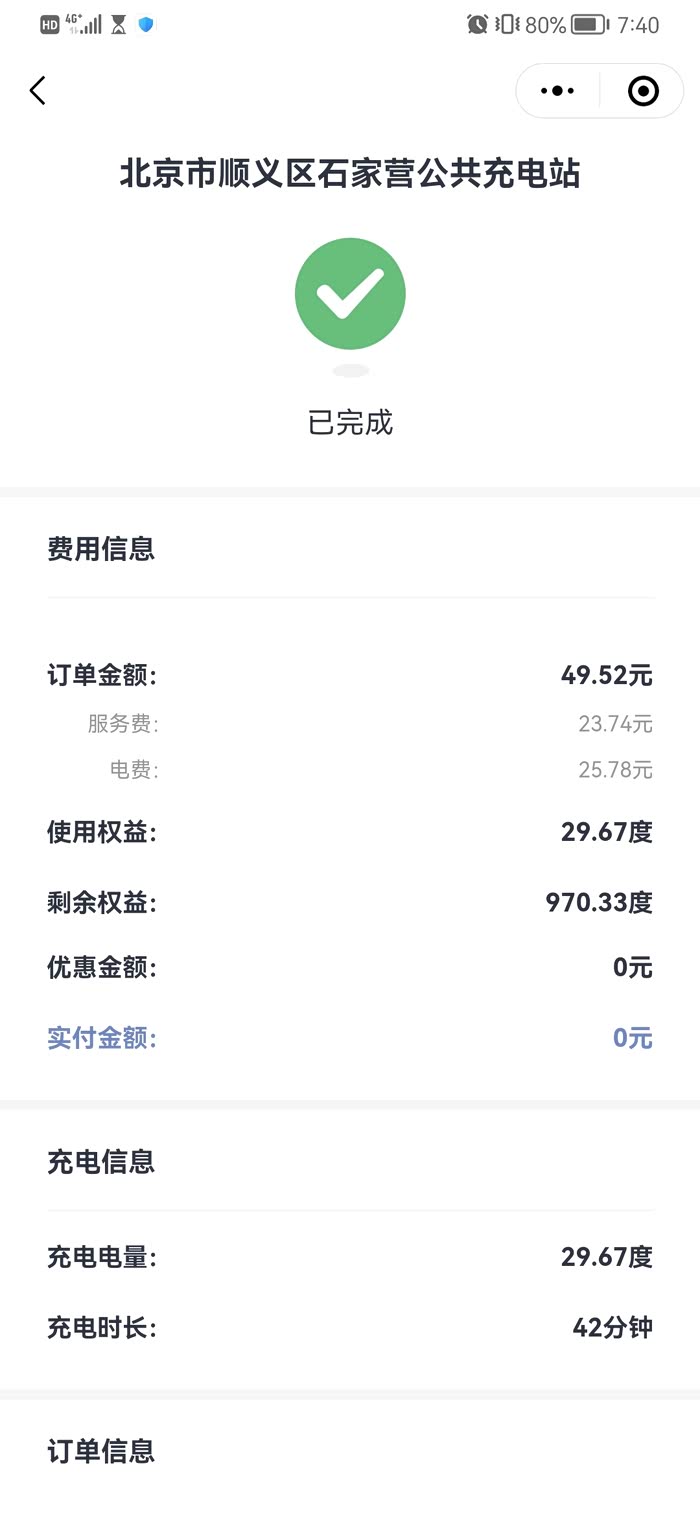Tap the 电费 25.78元 line
The image size is (700, 1516).
coord(350,770)
